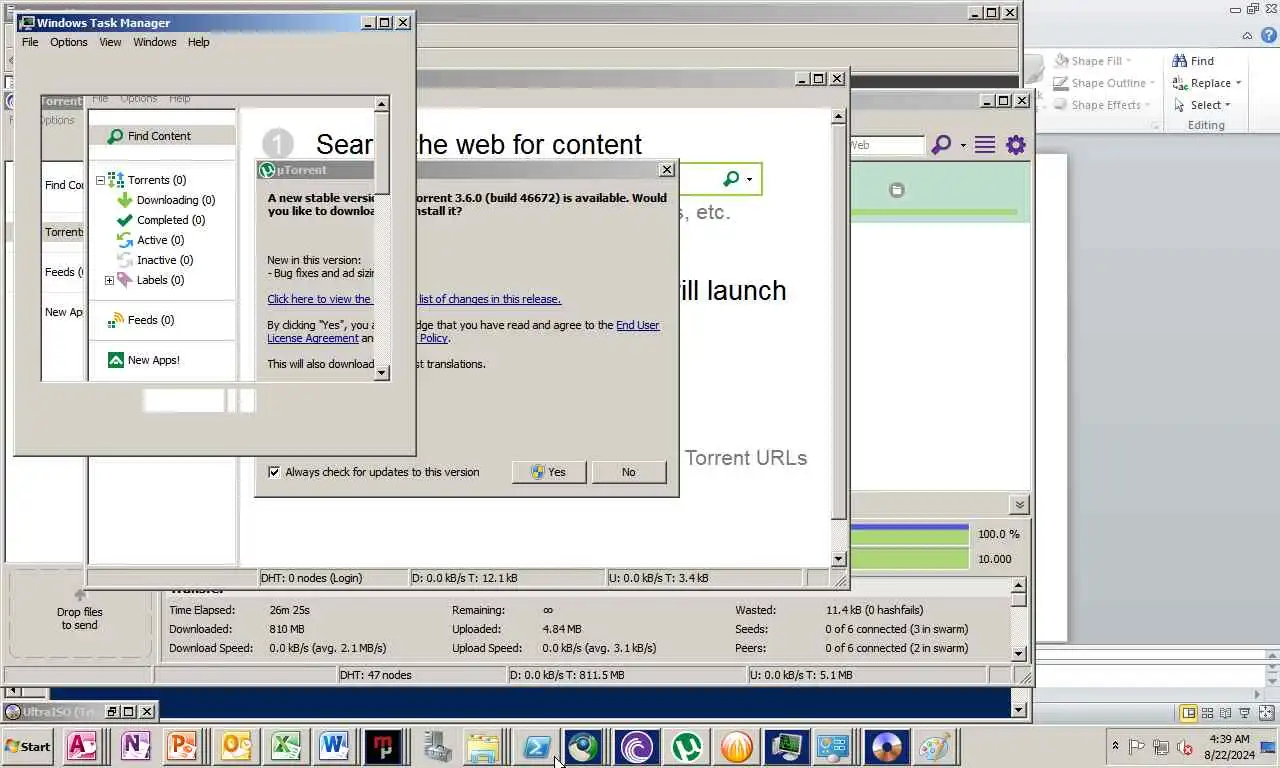Image resolution: width=1280 pixels, height=768 pixels.
Task: Click the purple search magnifier in BitTorrent
Action: click(x=941, y=145)
